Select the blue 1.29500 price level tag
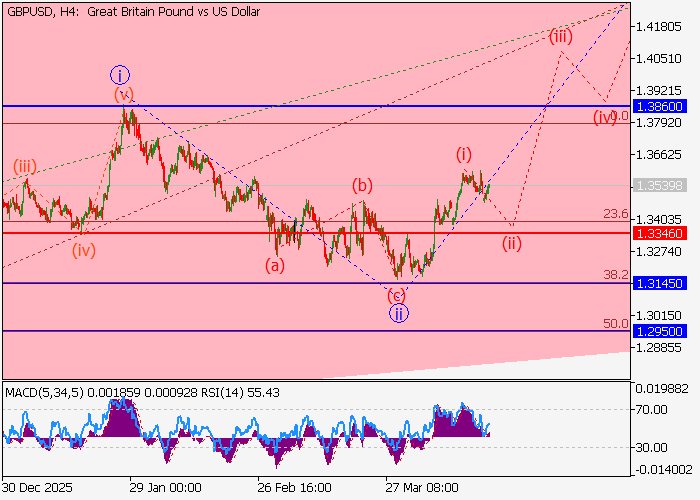This screenshot has width=700, height=500. pyautogui.click(x=658, y=330)
